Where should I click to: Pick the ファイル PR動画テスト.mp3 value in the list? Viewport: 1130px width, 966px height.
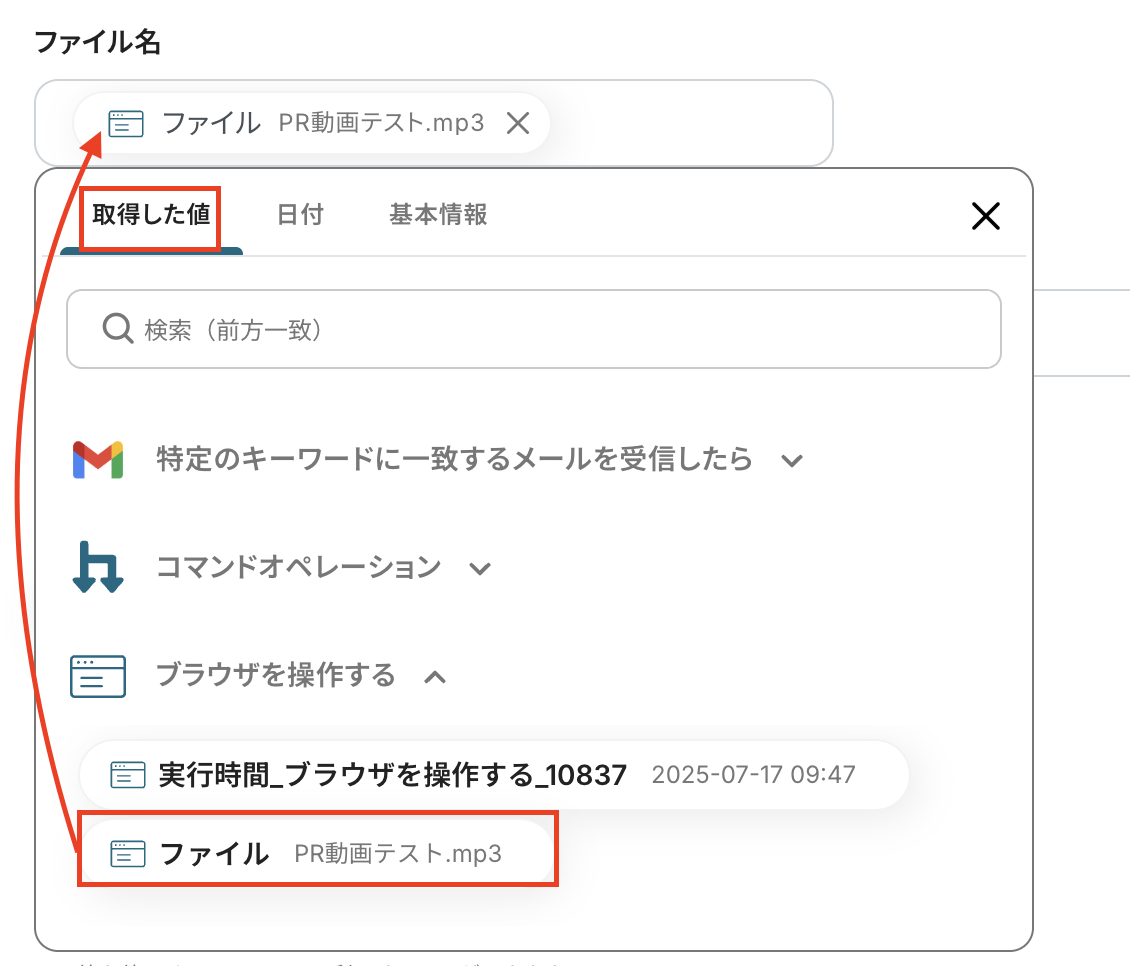[318, 854]
